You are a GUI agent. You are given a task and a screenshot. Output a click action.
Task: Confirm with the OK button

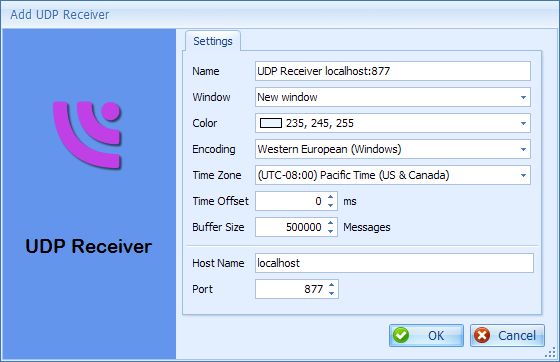[426, 335]
